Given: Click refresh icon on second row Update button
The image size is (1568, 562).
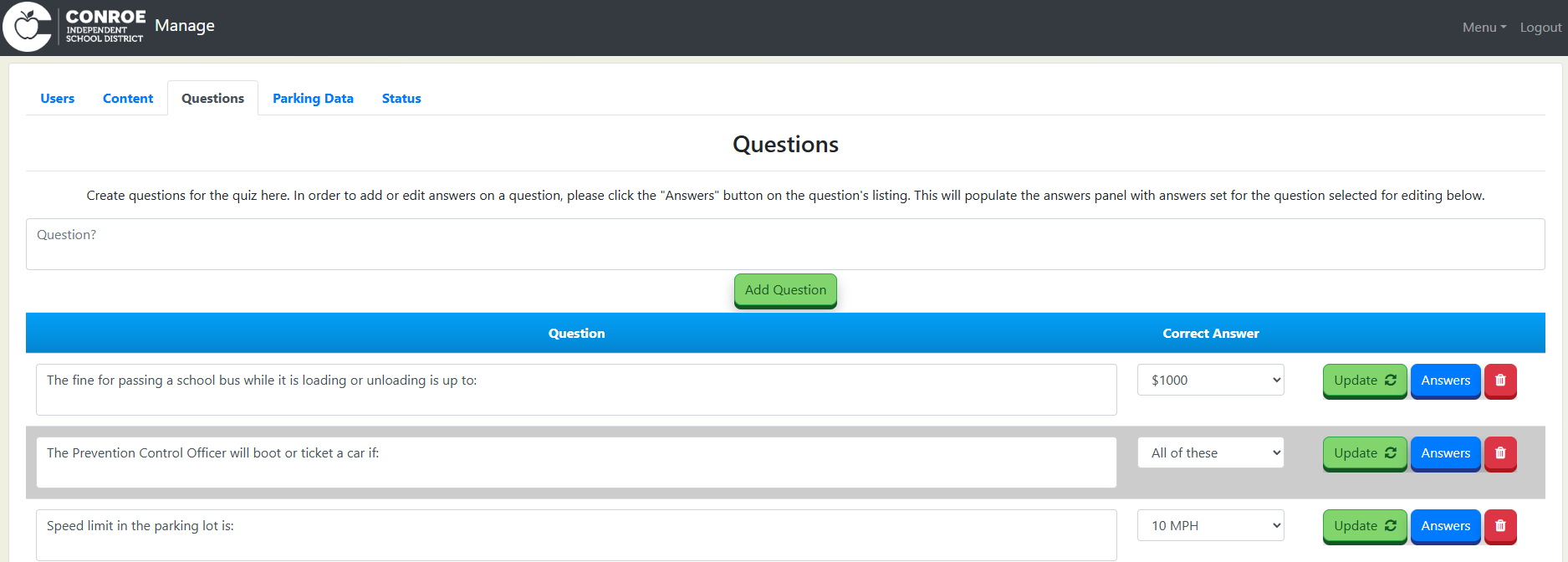Looking at the screenshot, I should (1390, 452).
